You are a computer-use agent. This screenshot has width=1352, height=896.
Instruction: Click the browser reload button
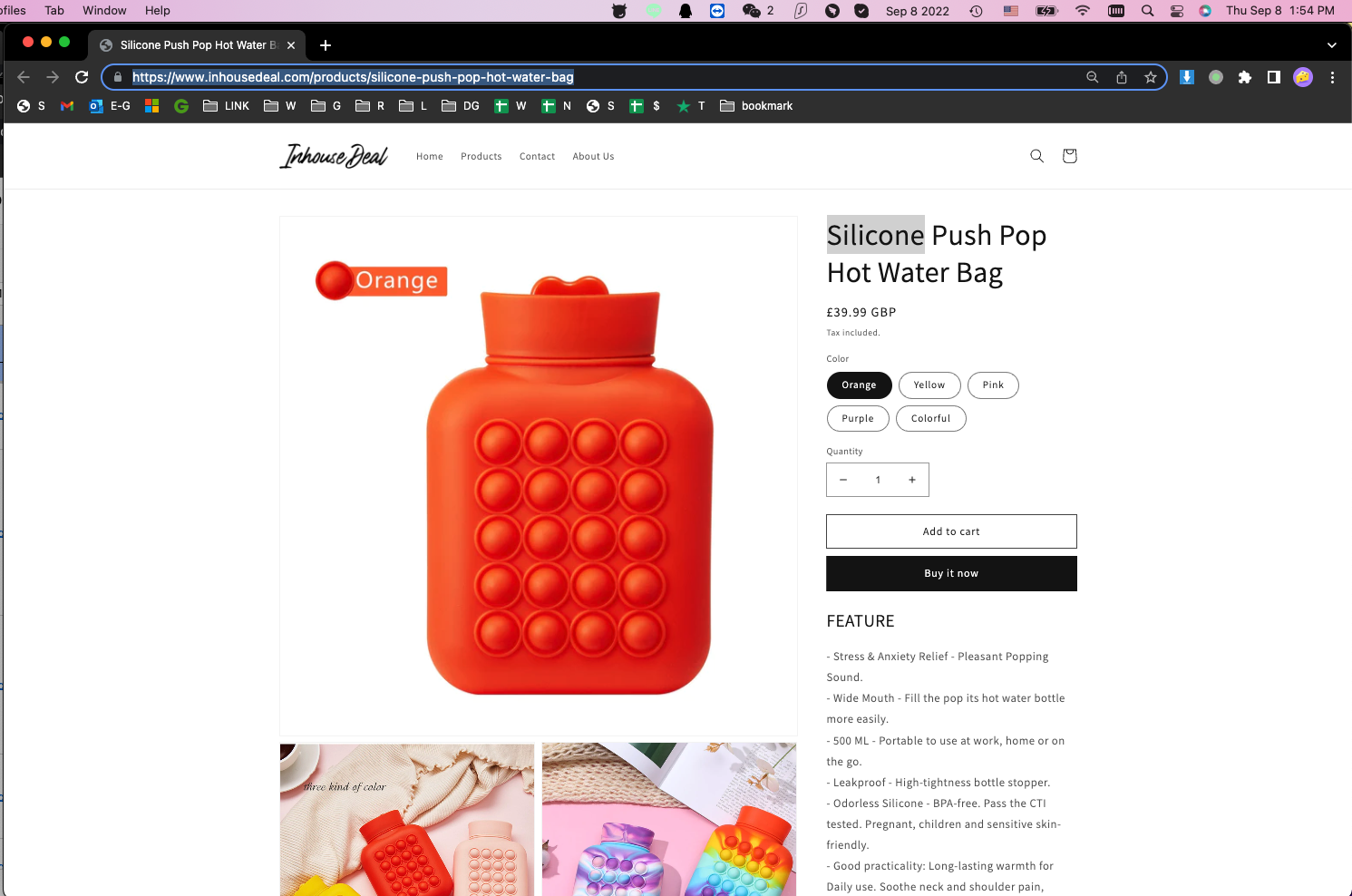click(82, 77)
